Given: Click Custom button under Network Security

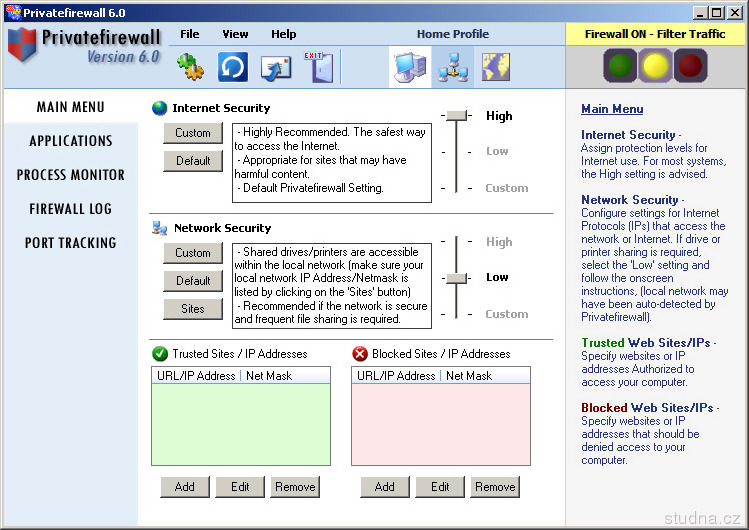Looking at the screenshot, I should coord(193,253).
